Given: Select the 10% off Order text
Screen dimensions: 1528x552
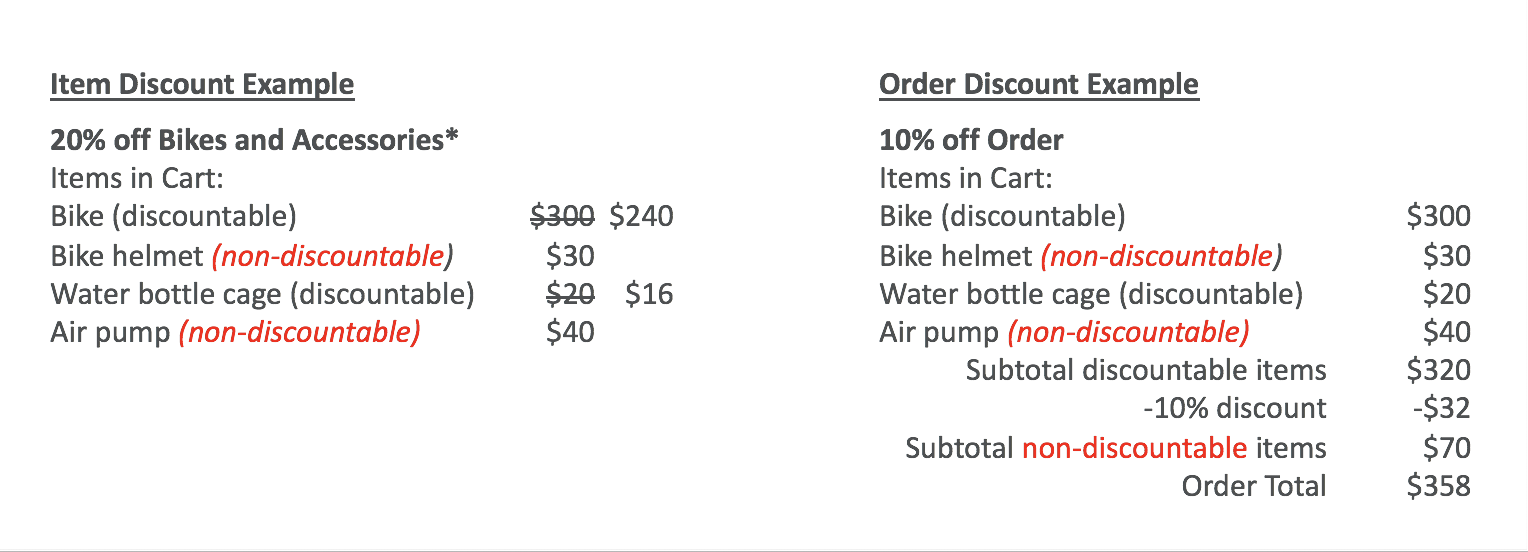Looking at the screenshot, I should pyautogui.click(x=971, y=139).
